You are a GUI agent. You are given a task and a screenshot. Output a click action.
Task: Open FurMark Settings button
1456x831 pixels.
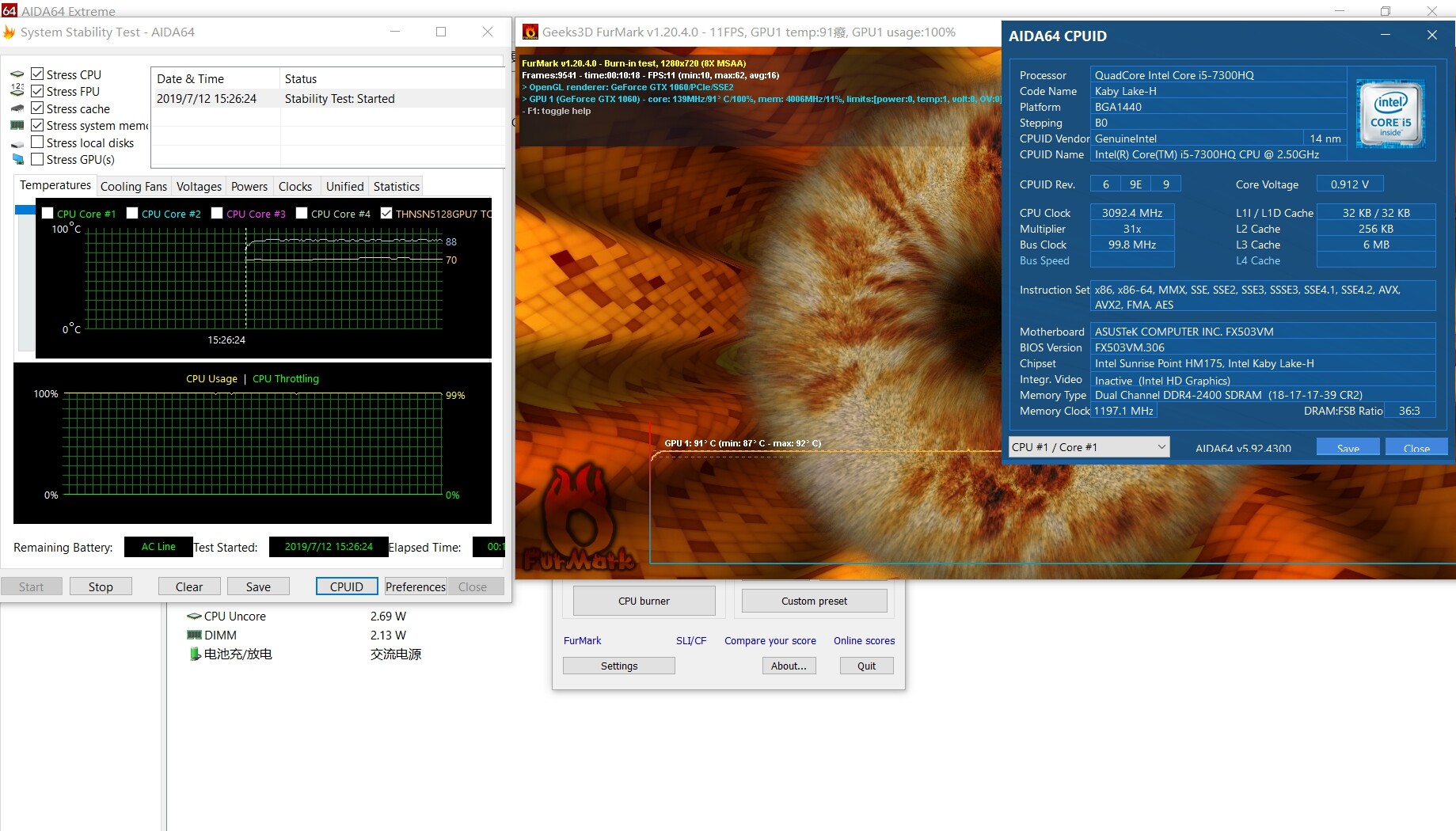(619, 666)
